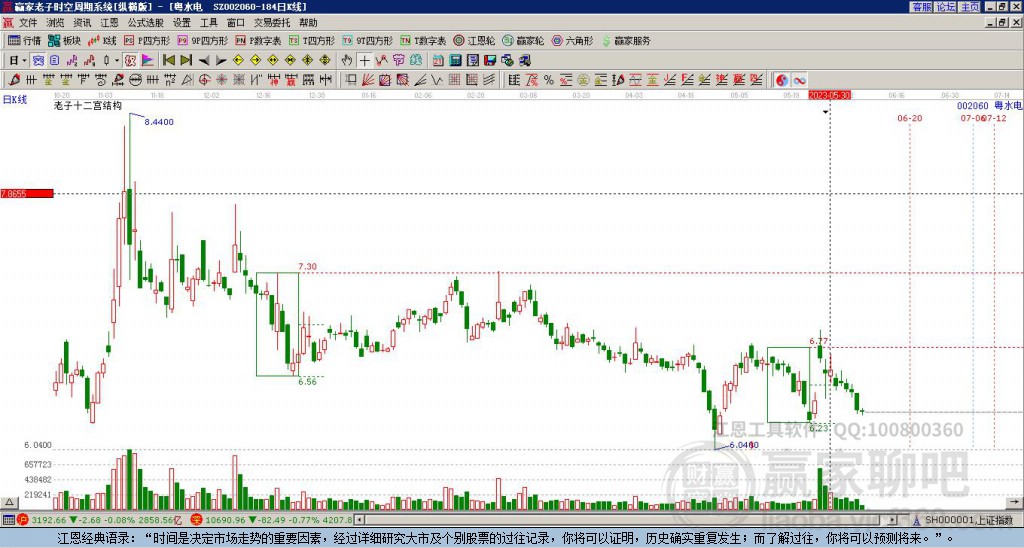Select the hand pan tool
This screenshot has width=1024, height=548.
click(x=346, y=60)
